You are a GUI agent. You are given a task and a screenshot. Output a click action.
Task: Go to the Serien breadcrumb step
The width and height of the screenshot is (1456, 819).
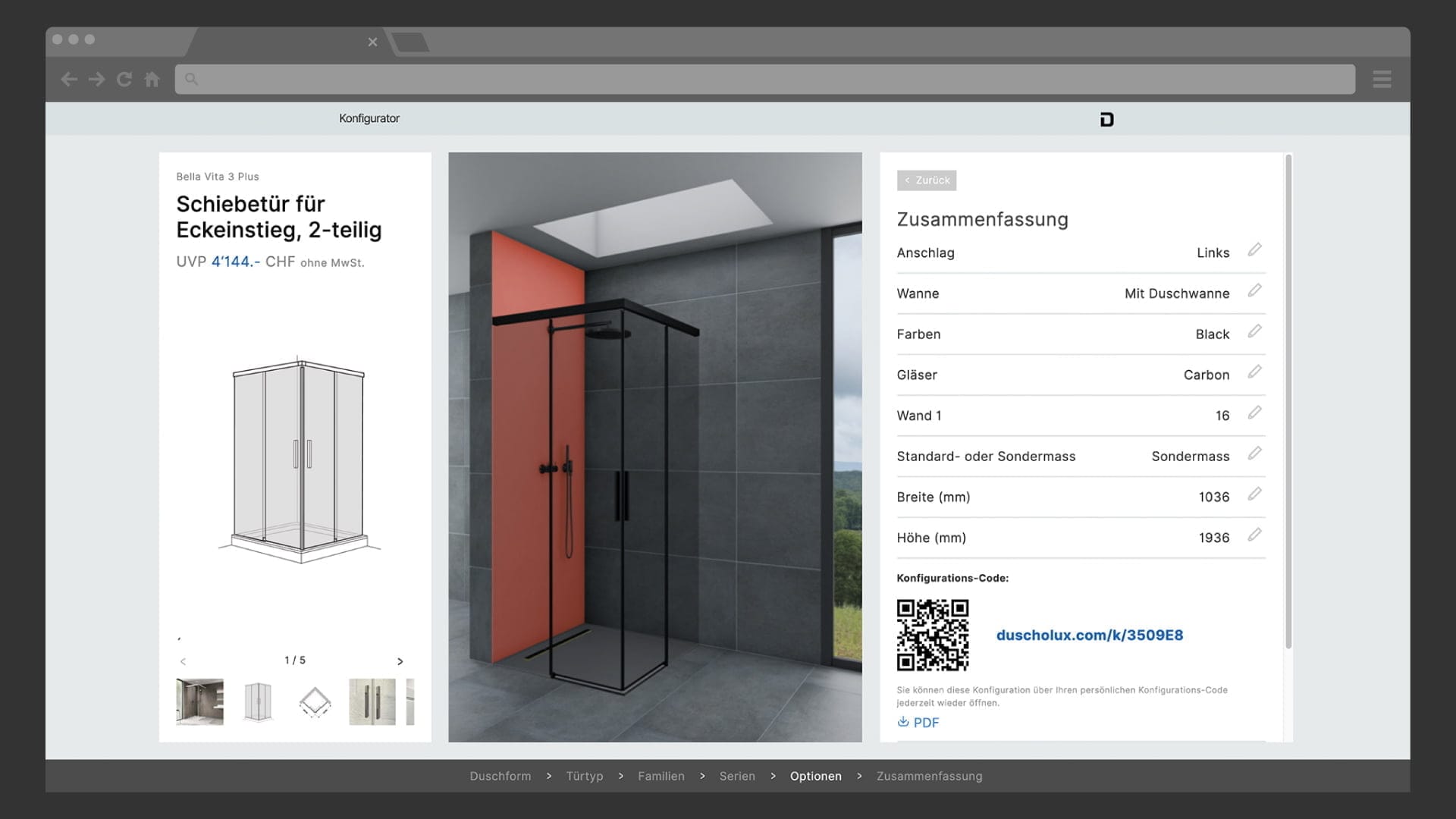736,776
